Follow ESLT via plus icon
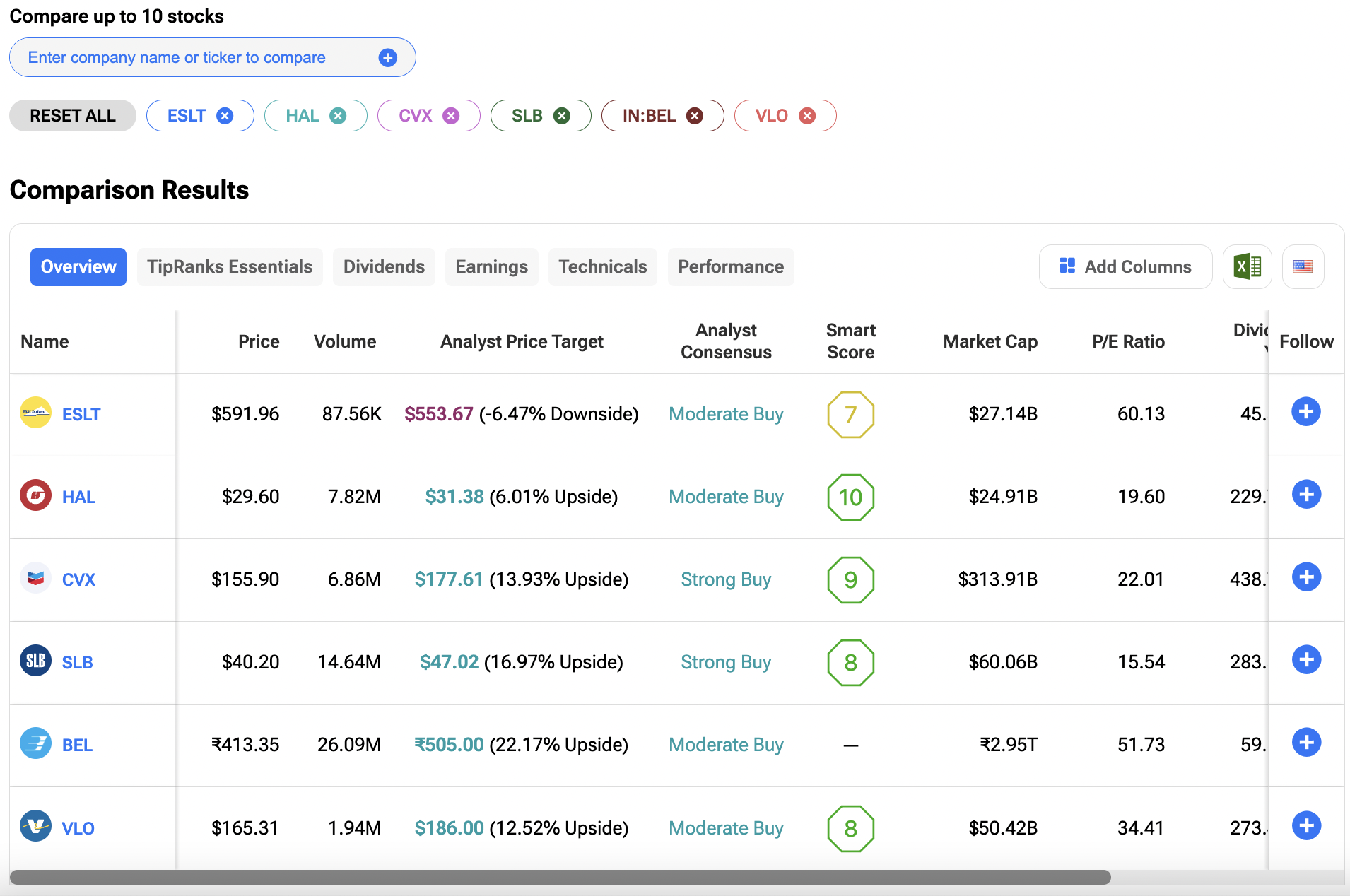 click(1306, 412)
